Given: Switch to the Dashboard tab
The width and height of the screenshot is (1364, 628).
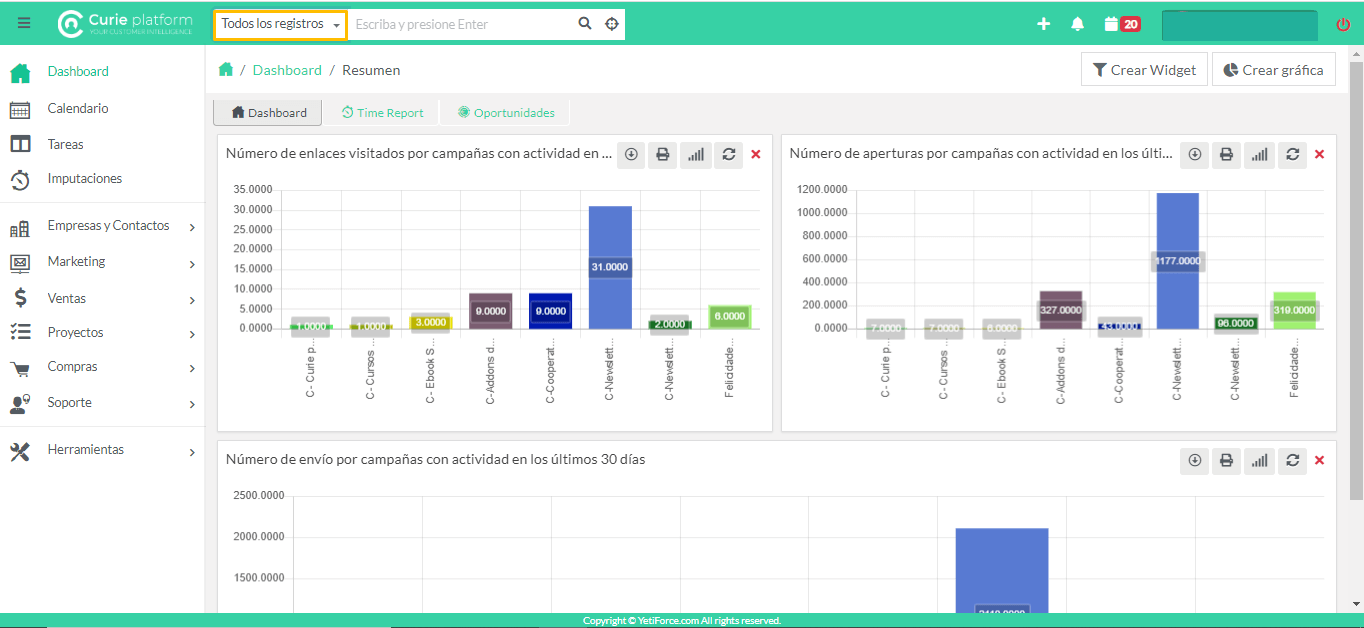Looking at the screenshot, I should [269, 113].
